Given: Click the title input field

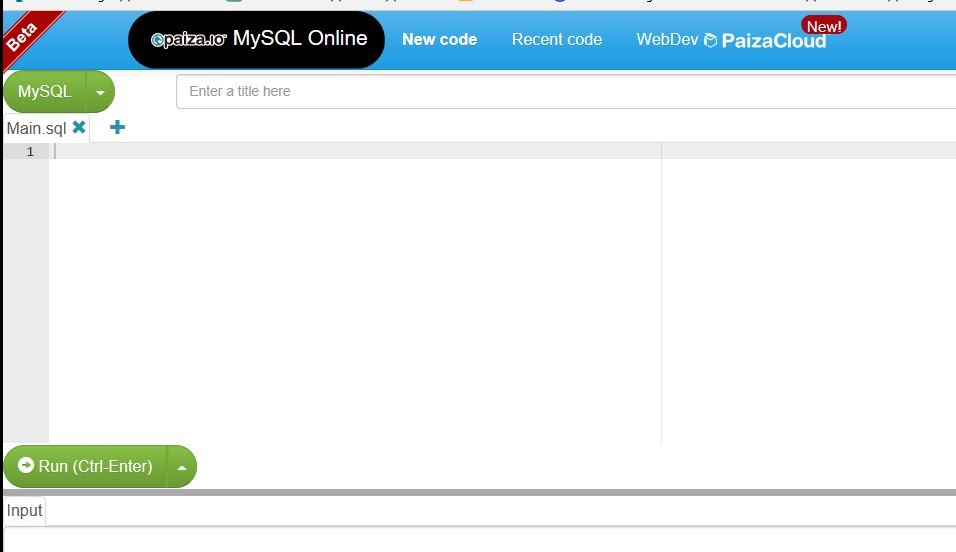Looking at the screenshot, I should click(566, 91).
